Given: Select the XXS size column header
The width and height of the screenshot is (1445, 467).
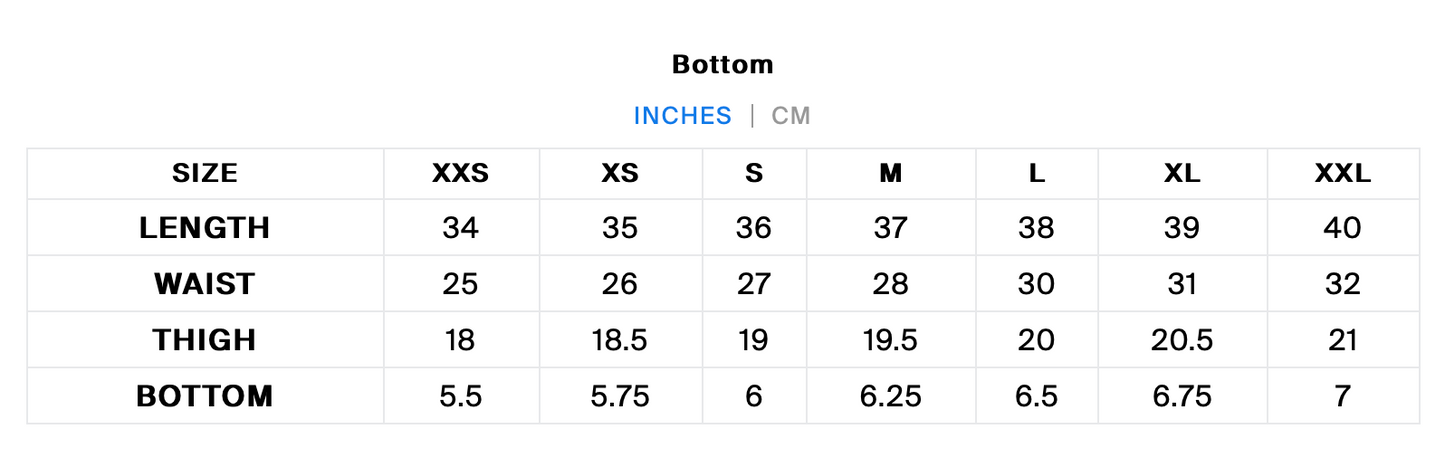Looking at the screenshot, I should tap(460, 174).
